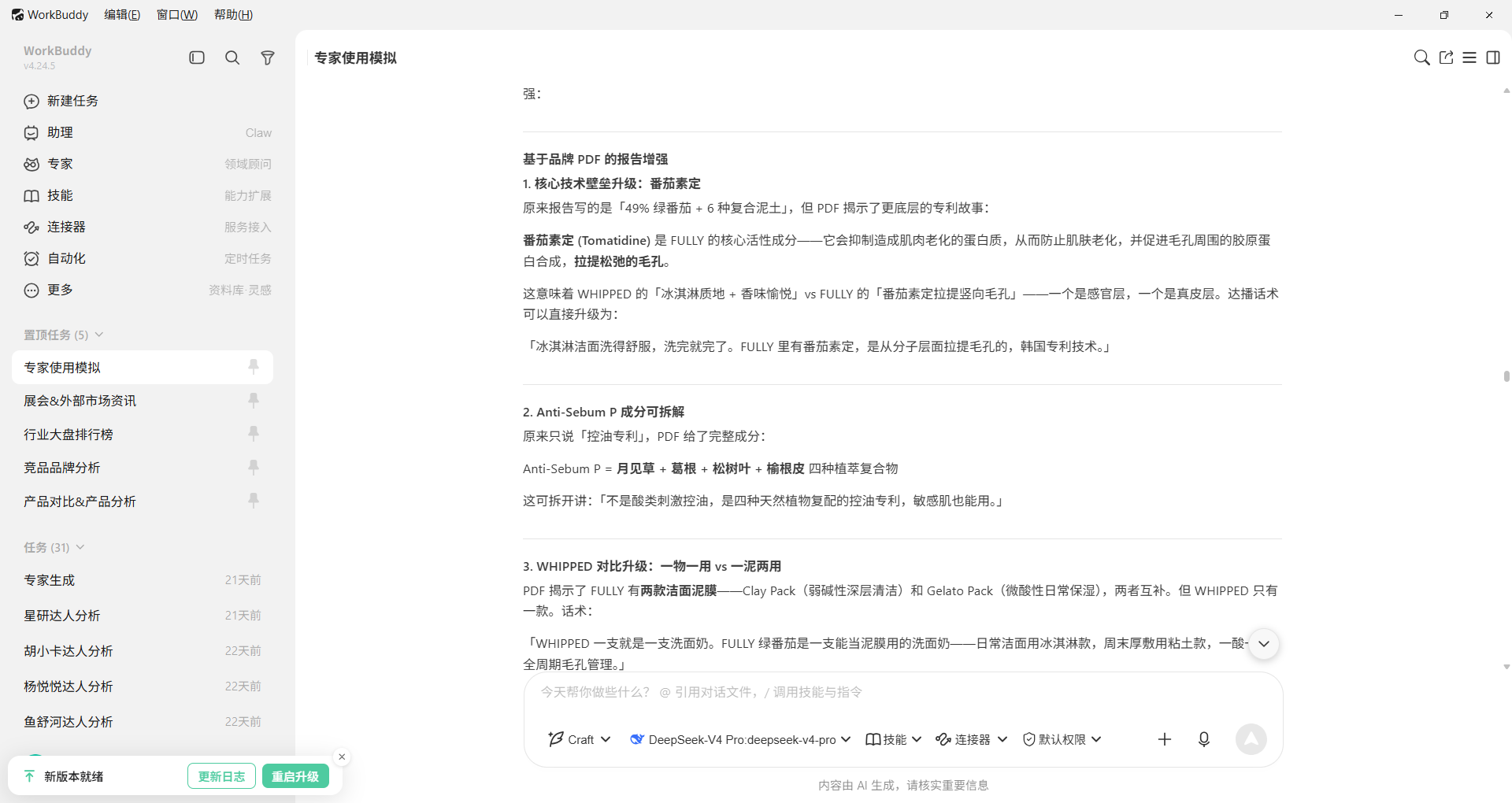Open the 技能 dropdown in input bar
The image size is (1512, 803).
[x=893, y=739]
